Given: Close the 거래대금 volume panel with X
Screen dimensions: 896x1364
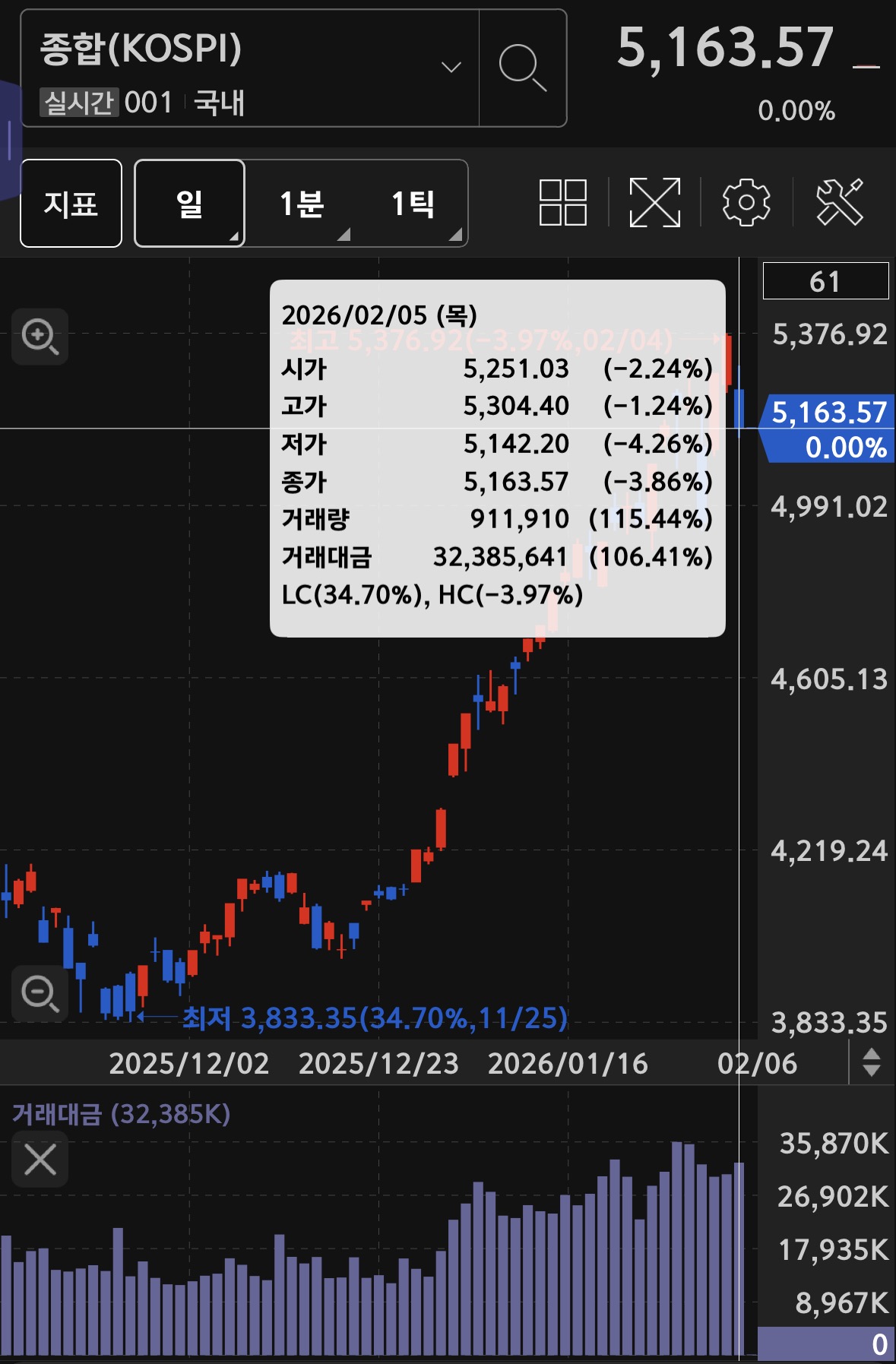Looking at the screenshot, I should coord(40,1159).
